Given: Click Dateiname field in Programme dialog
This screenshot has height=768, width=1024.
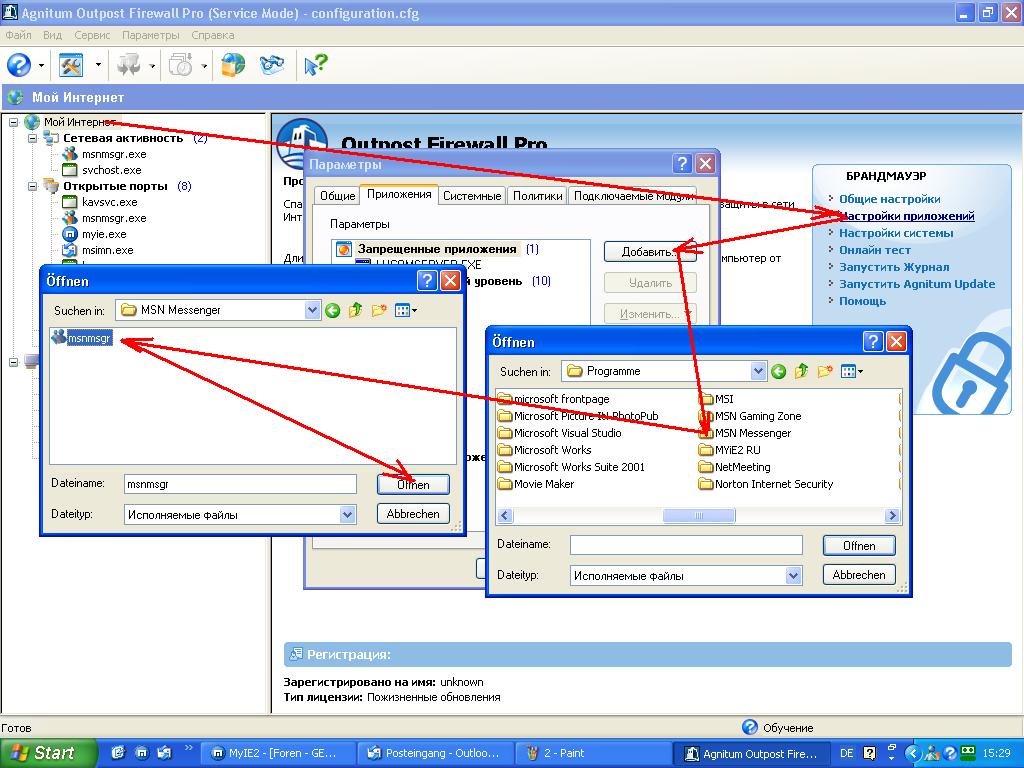Looking at the screenshot, I should click(686, 545).
